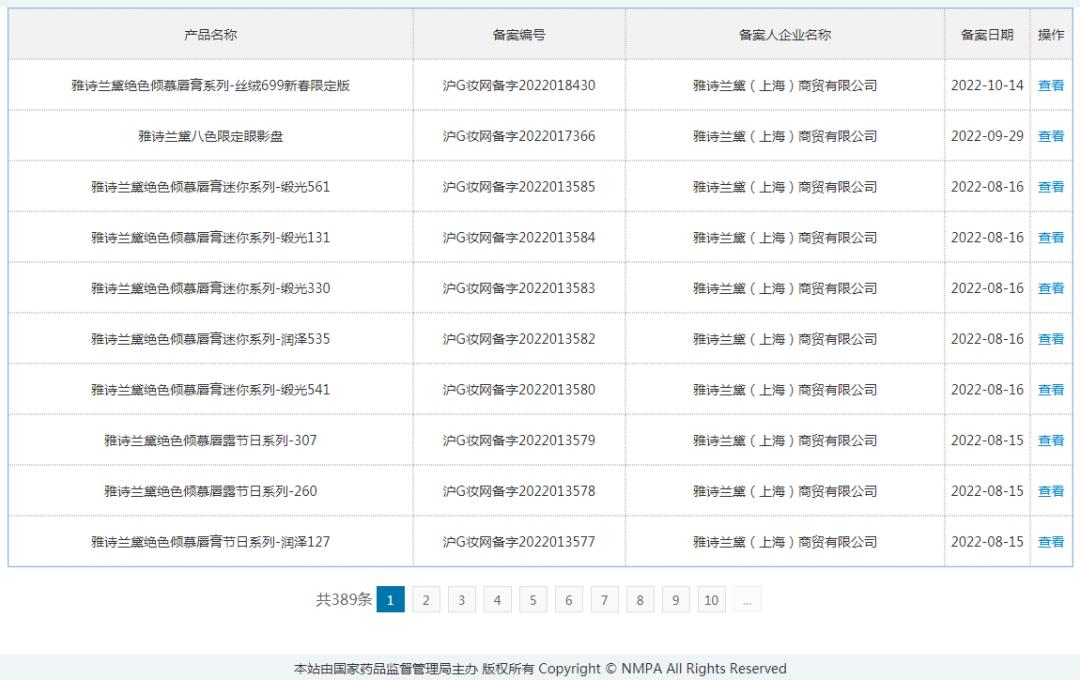This screenshot has height=680, width=1080.
Task: View details of 润泽535 via 查看
Action: (x=1050, y=339)
